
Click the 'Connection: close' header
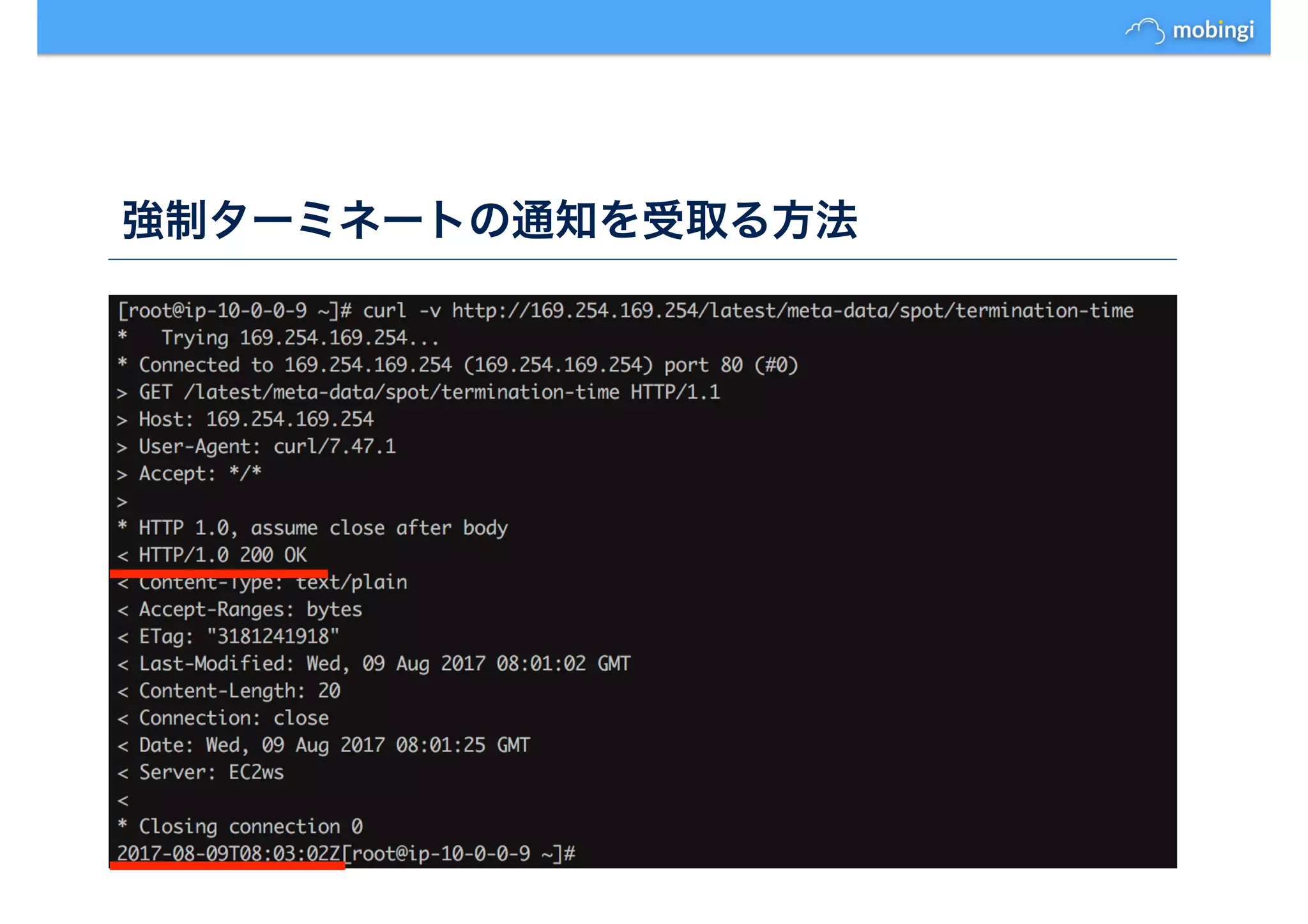pos(224,718)
